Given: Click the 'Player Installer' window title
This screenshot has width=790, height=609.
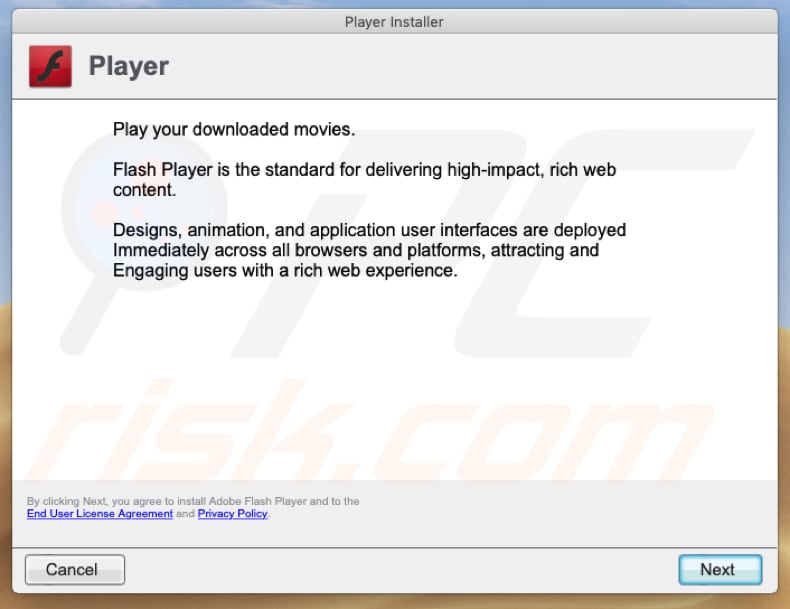Looking at the screenshot, I should click(x=394, y=22).
